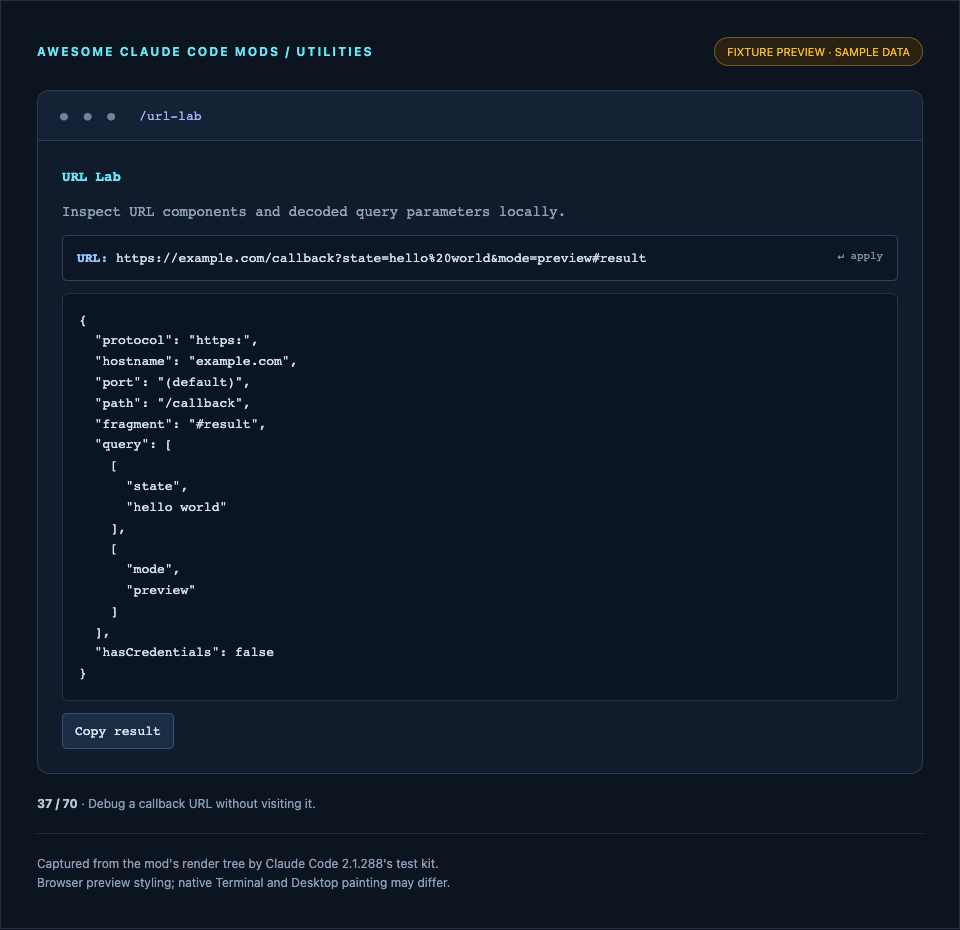This screenshot has height=930, width=960.
Task: Click the "hello world" value
Action: point(176,507)
